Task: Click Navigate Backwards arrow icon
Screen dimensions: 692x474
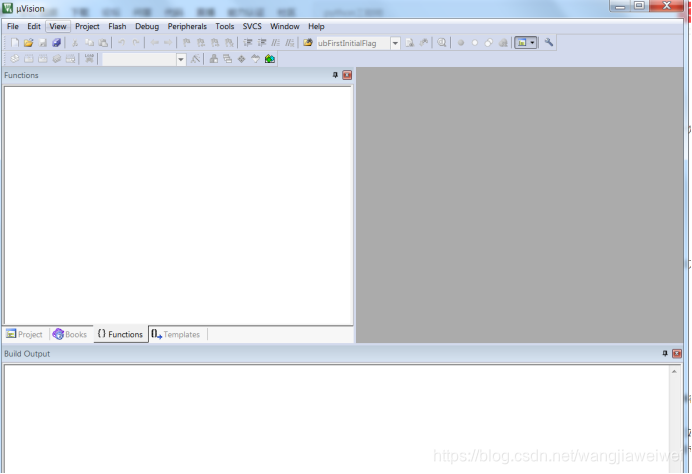Action: [x=154, y=43]
